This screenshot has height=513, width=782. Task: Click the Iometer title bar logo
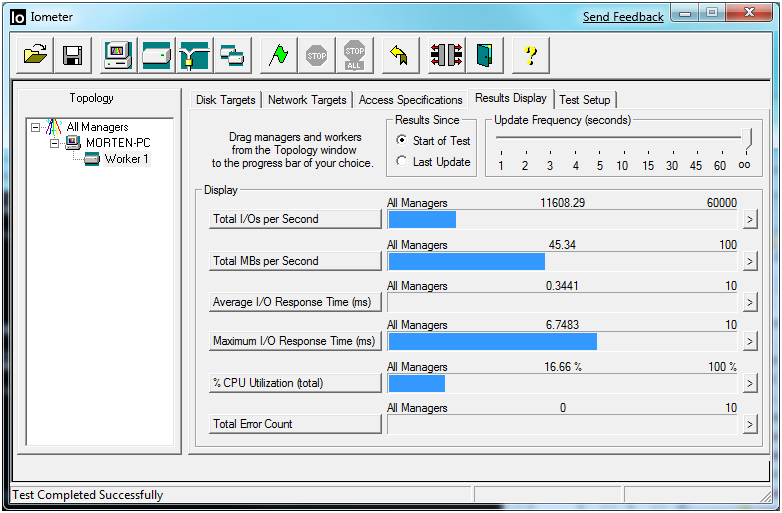pos(17,17)
